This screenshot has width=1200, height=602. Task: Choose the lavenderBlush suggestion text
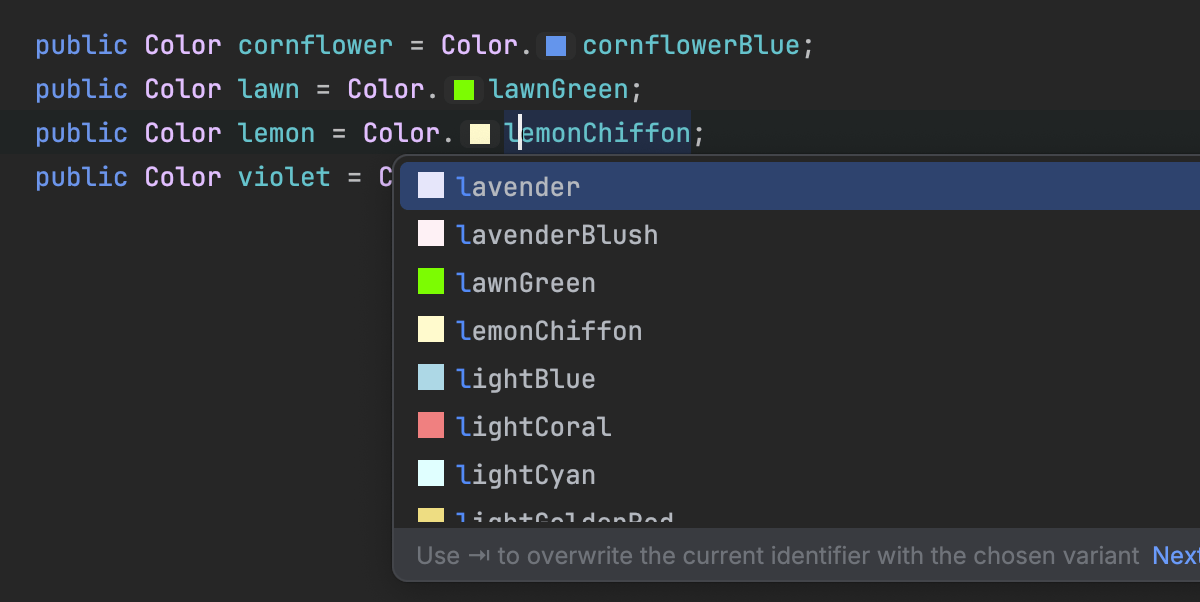click(x=557, y=235)
